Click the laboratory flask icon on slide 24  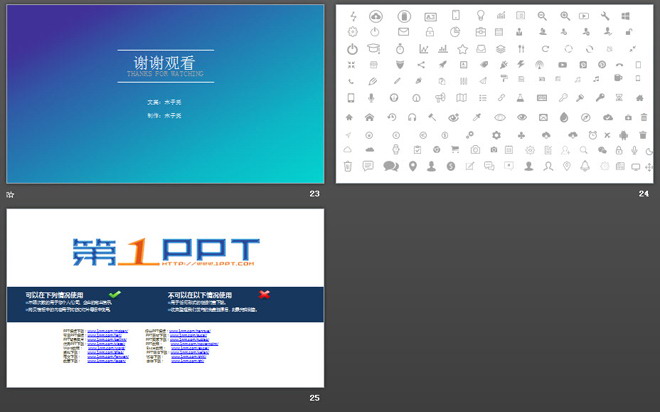(x=521, y=98)
